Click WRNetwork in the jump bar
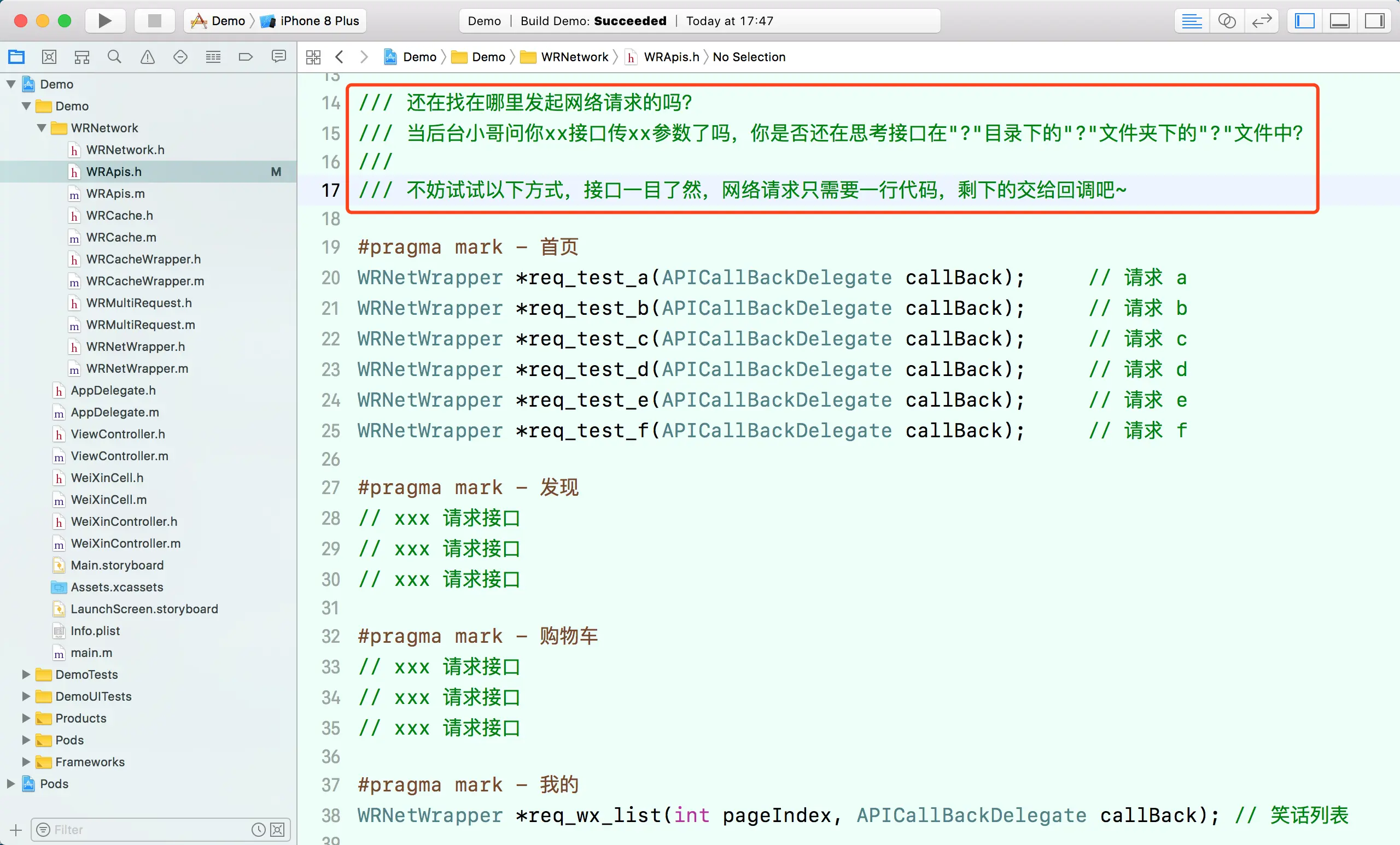This screenshot has width=1400, height=845. [574, 57]
